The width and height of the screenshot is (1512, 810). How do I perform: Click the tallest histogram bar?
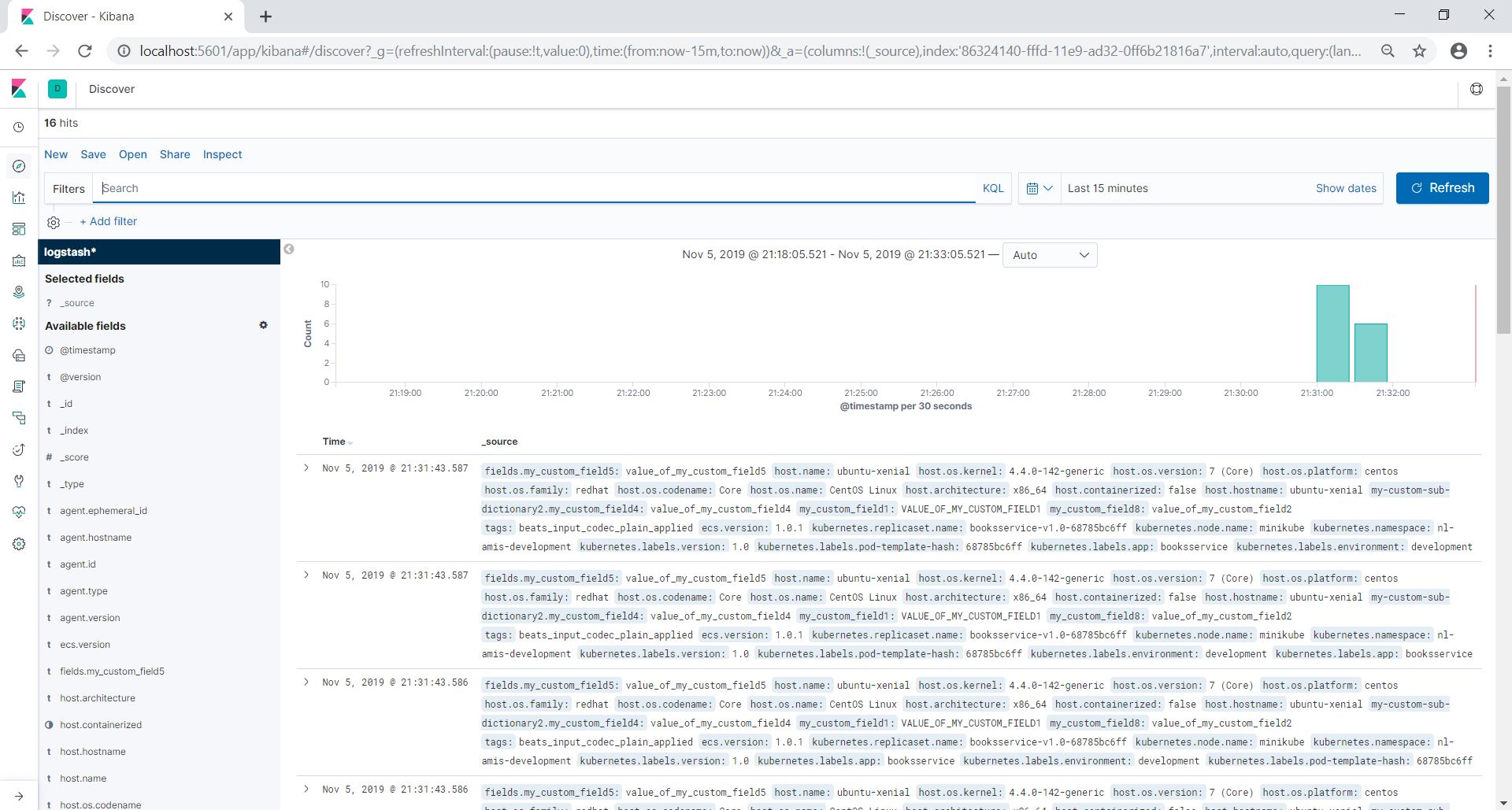pyautogui.click(x=1332, y=334)
